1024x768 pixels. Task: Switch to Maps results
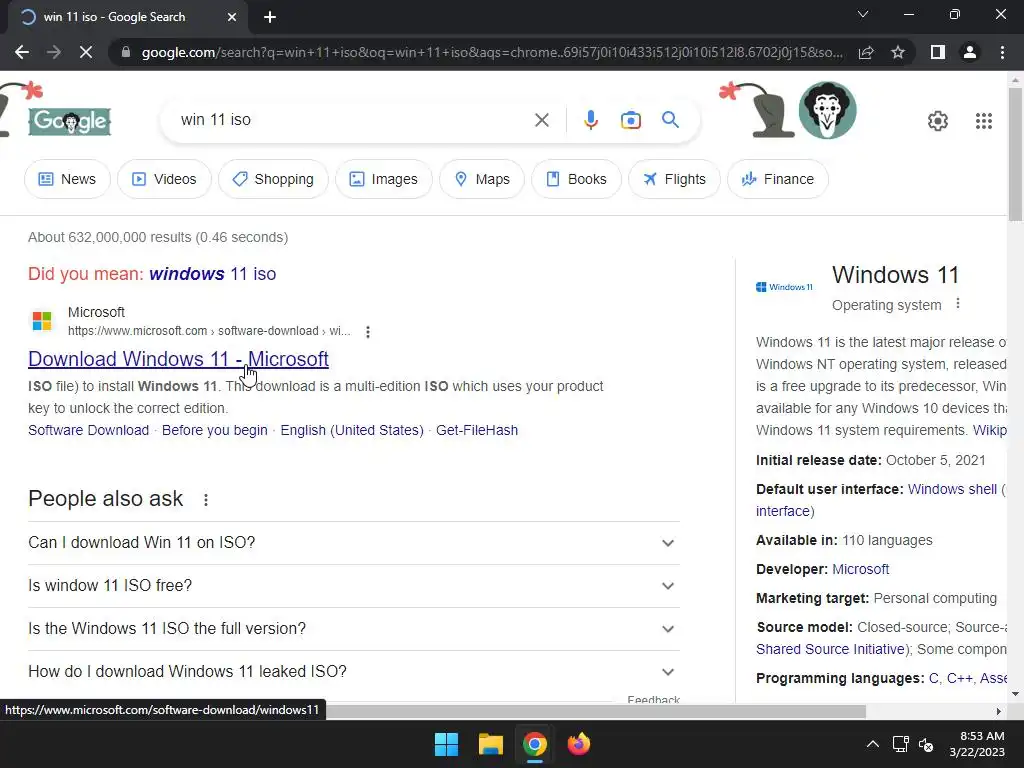tap(482, 179)
